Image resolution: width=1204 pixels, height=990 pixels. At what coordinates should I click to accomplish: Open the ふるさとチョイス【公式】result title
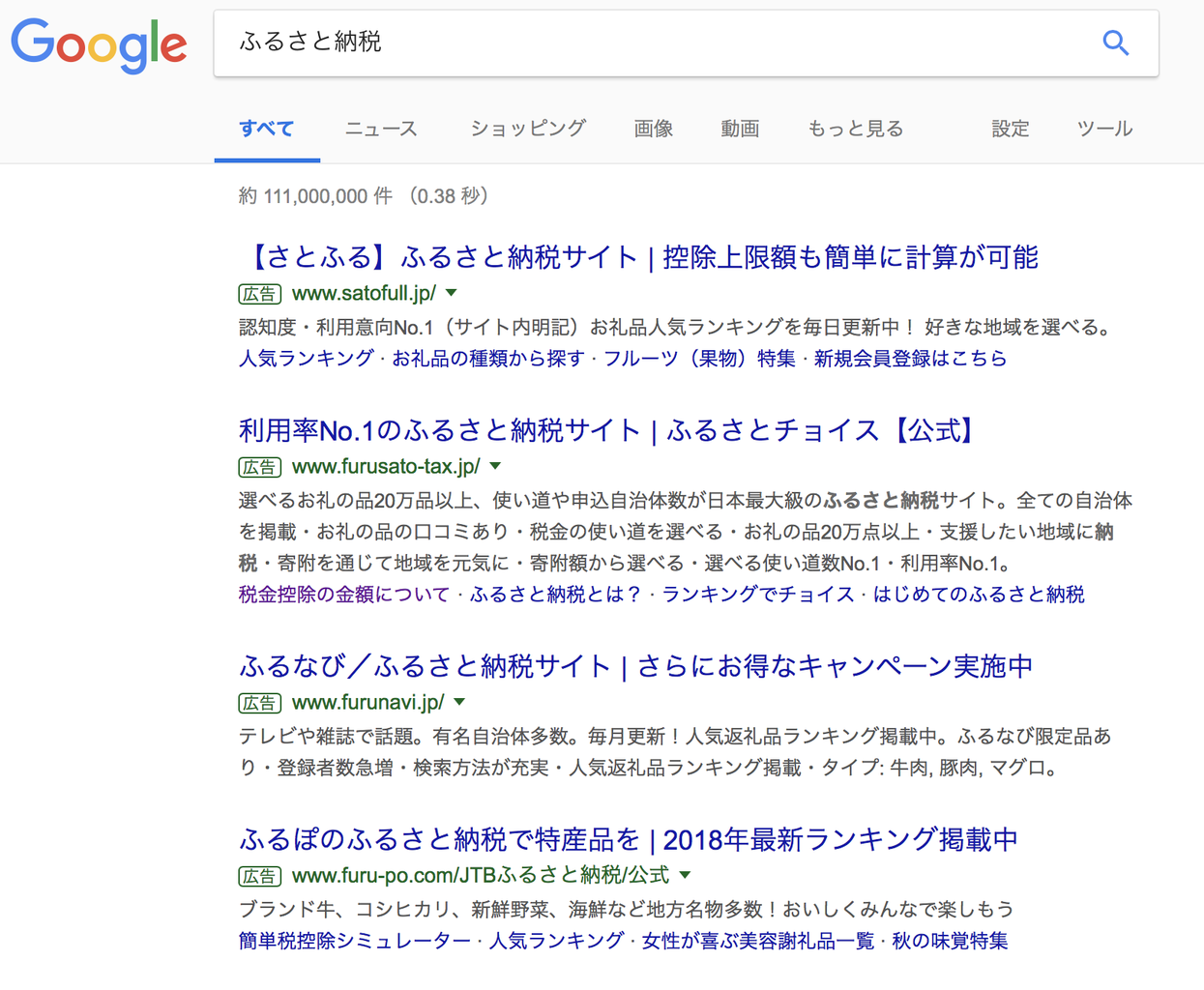[x=610, y=430]
